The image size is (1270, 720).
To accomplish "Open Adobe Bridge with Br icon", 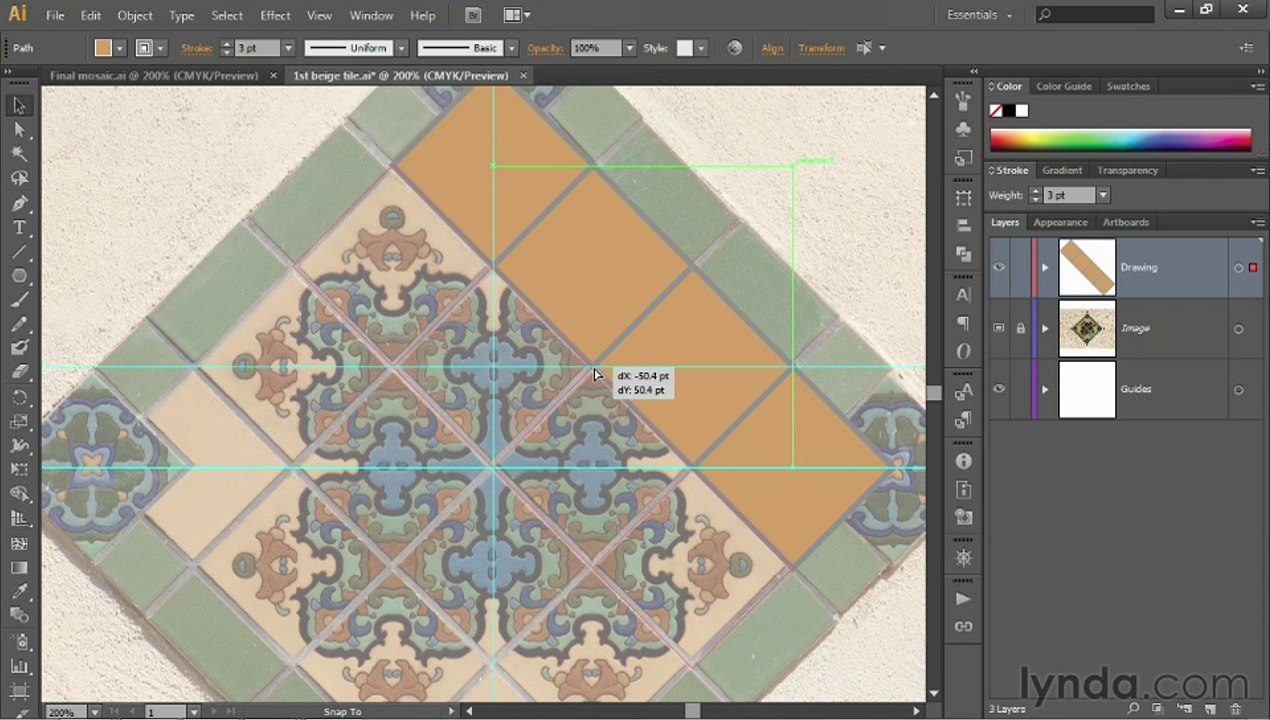I will [474, 15].
